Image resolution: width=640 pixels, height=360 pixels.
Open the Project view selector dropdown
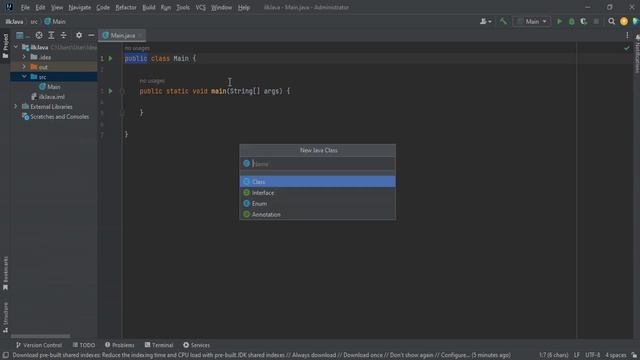(22, 36)
